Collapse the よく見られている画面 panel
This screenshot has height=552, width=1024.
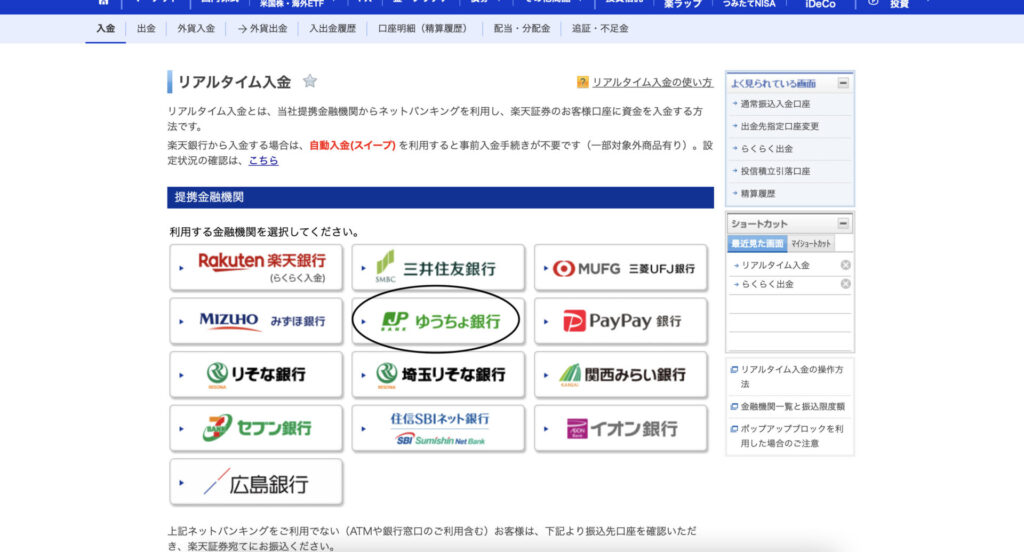click(x=843, y=83)
